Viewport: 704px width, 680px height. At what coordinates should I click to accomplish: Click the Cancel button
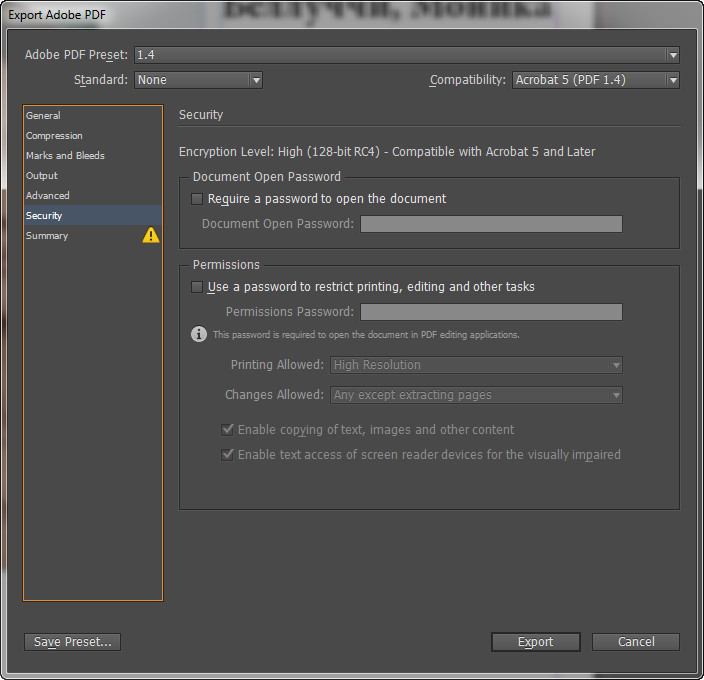[636, 642]
